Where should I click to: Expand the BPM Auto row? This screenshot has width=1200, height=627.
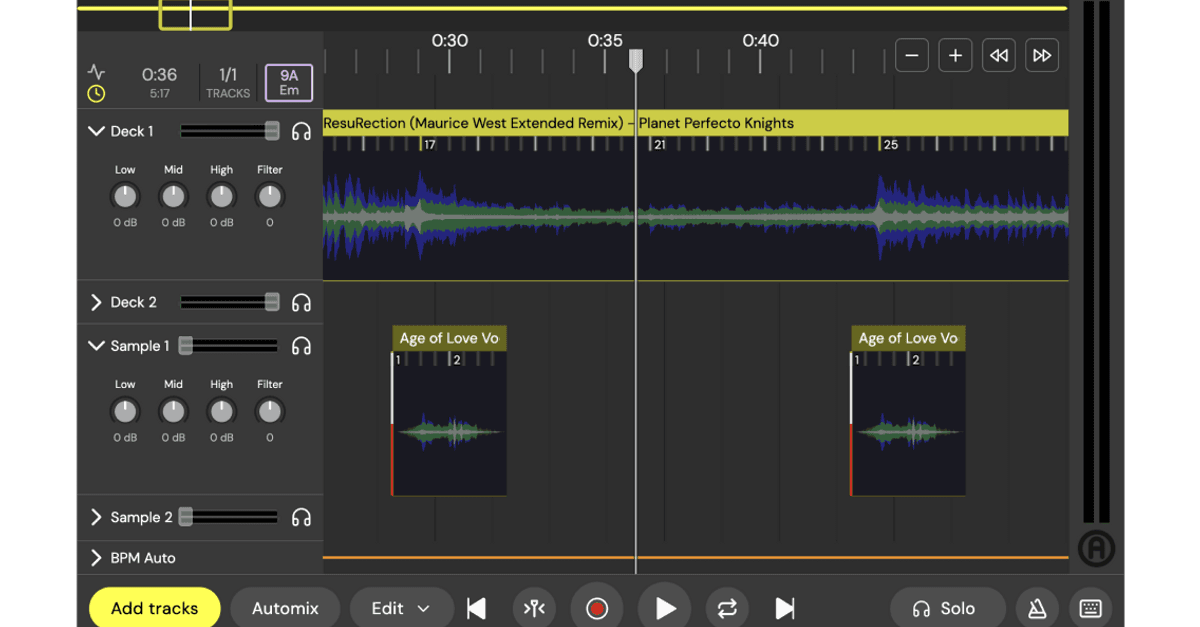point(96,558)
